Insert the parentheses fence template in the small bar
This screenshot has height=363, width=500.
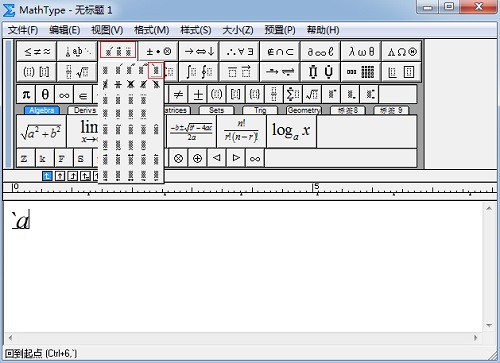[217, 94]
